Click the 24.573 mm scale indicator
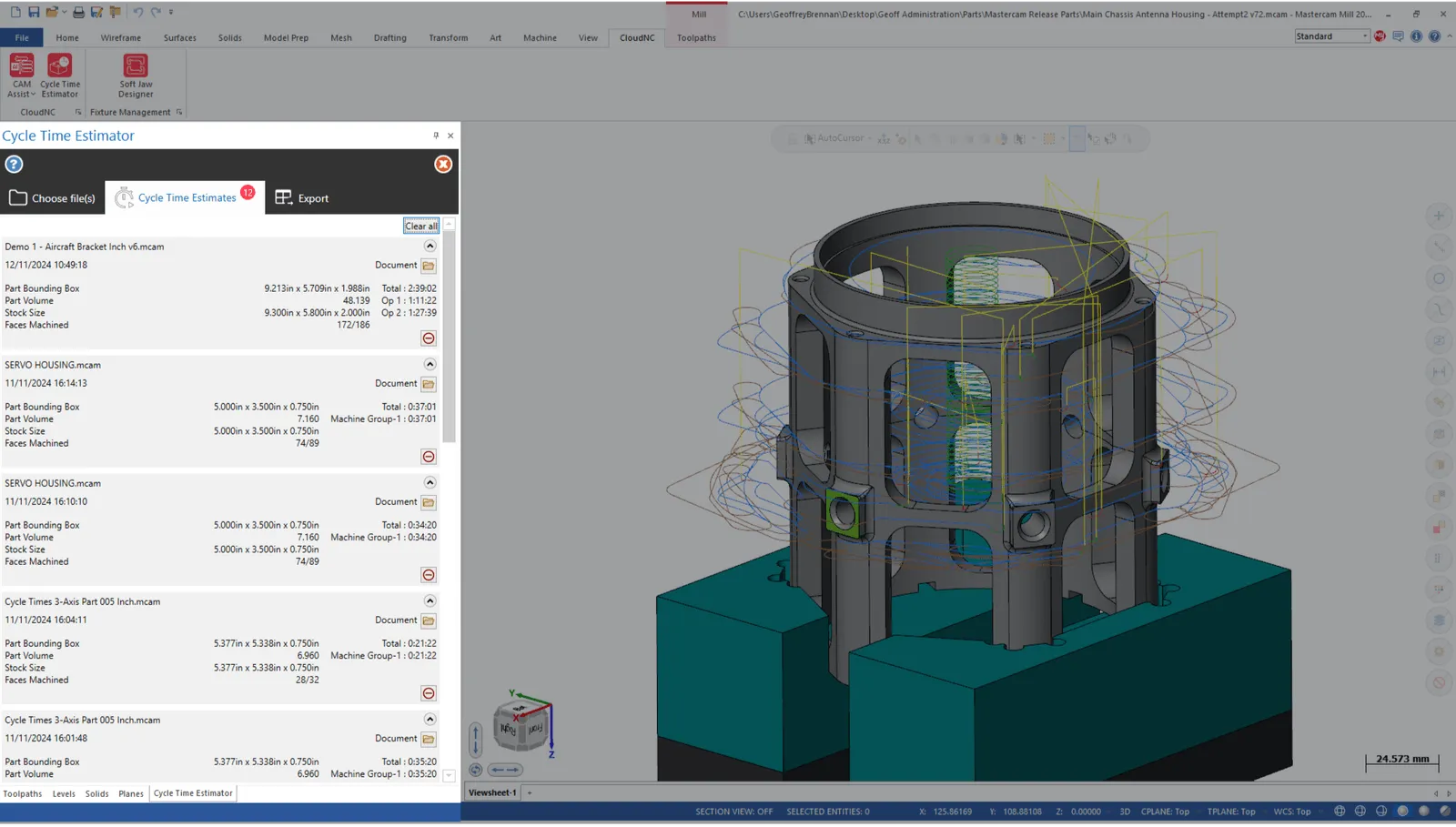This screenshot has height=827, width=1456. tap(1402, 761)
